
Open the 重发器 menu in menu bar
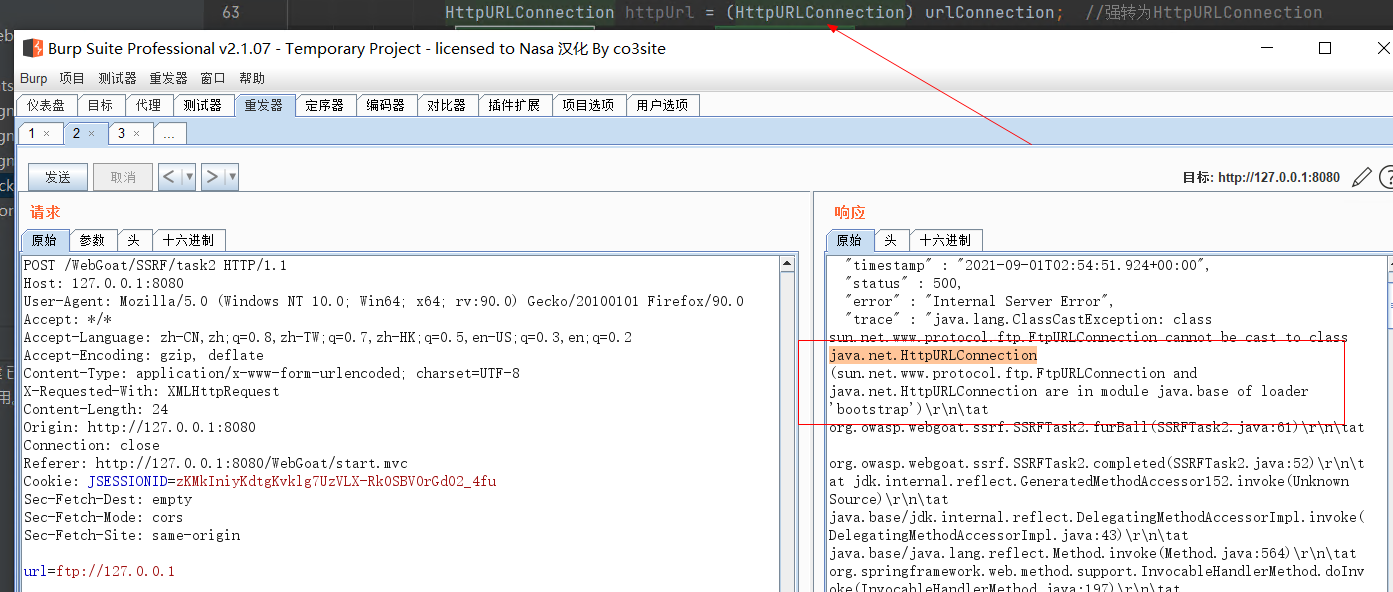click(x=168, y=78)
